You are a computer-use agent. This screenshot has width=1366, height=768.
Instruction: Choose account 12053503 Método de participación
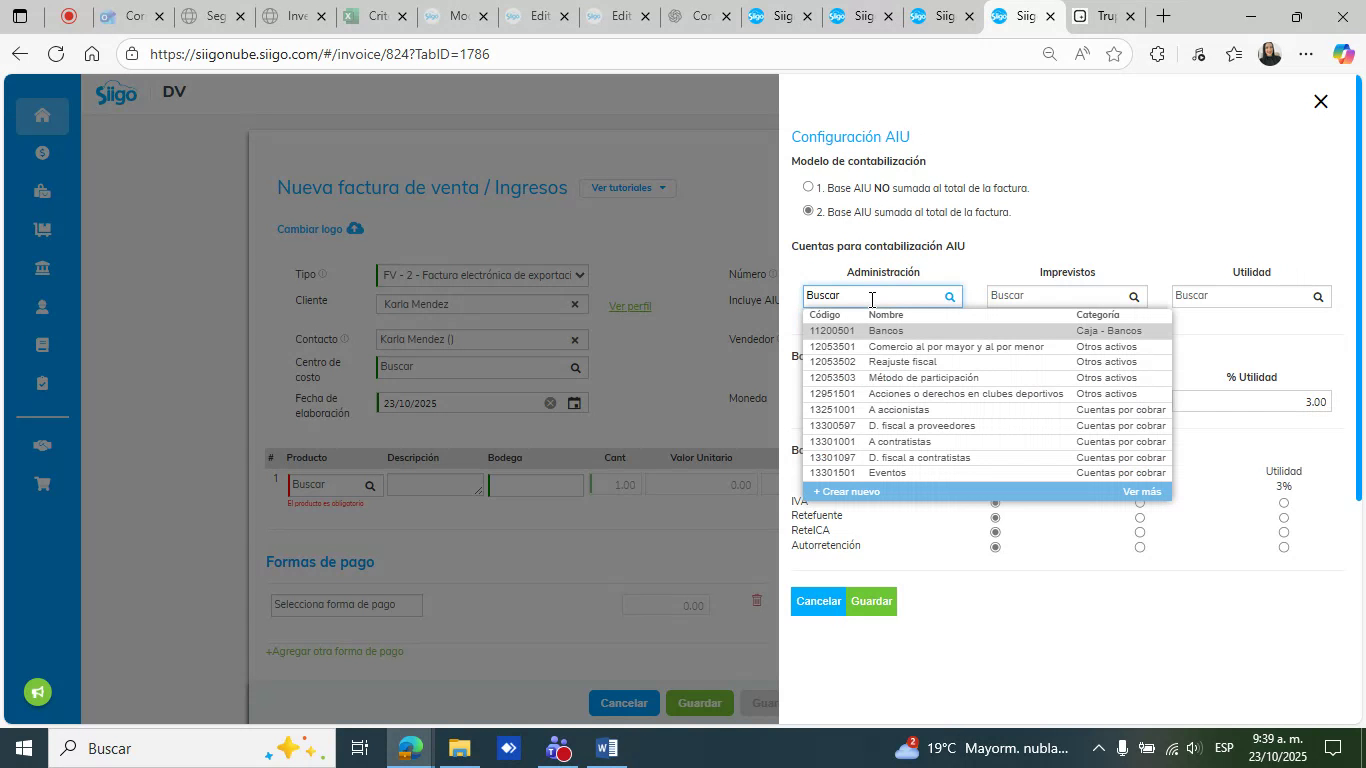pos(987,378)
